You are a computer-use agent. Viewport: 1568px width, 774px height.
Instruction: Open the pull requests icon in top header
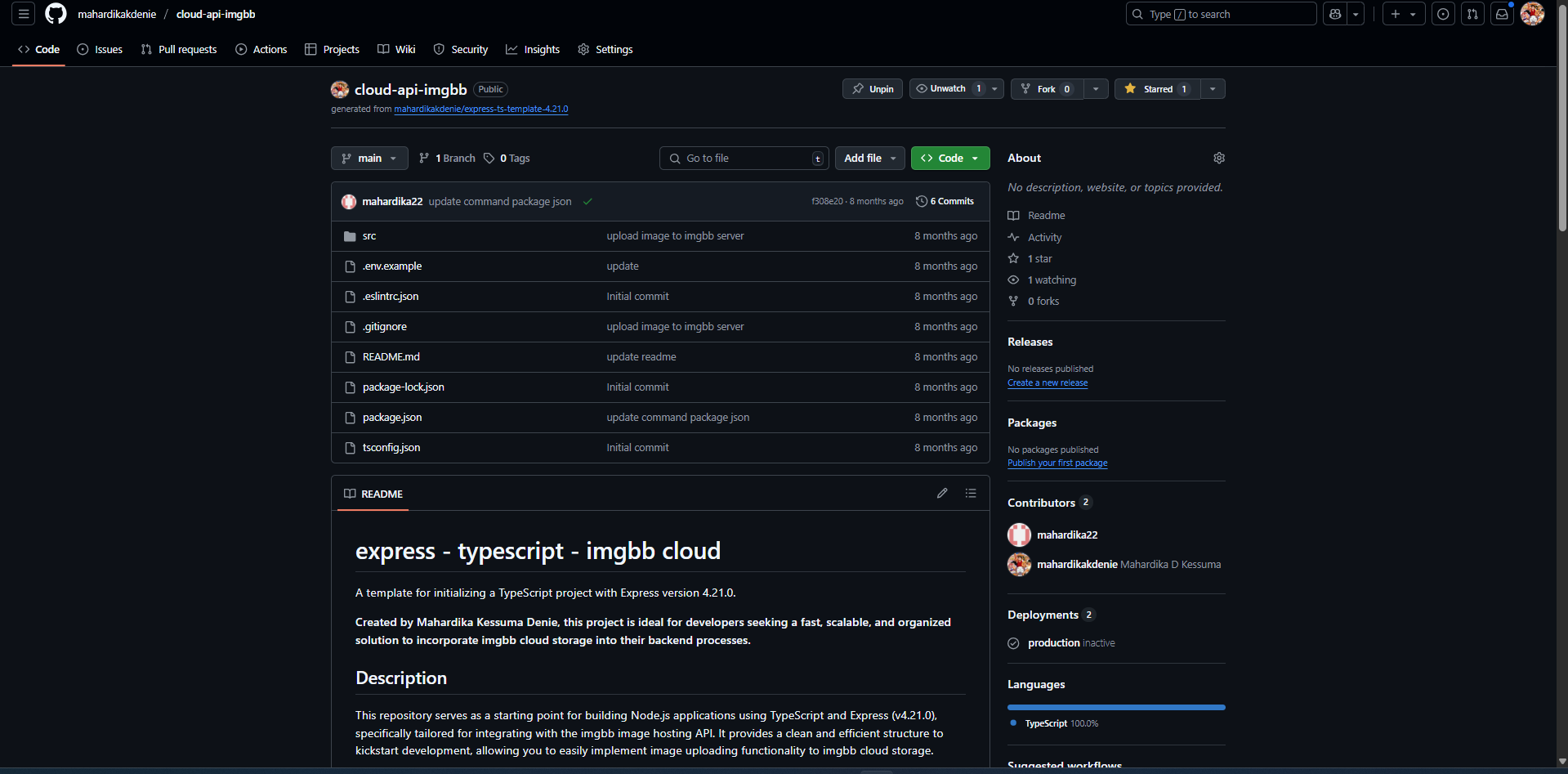pos(1472,14)
